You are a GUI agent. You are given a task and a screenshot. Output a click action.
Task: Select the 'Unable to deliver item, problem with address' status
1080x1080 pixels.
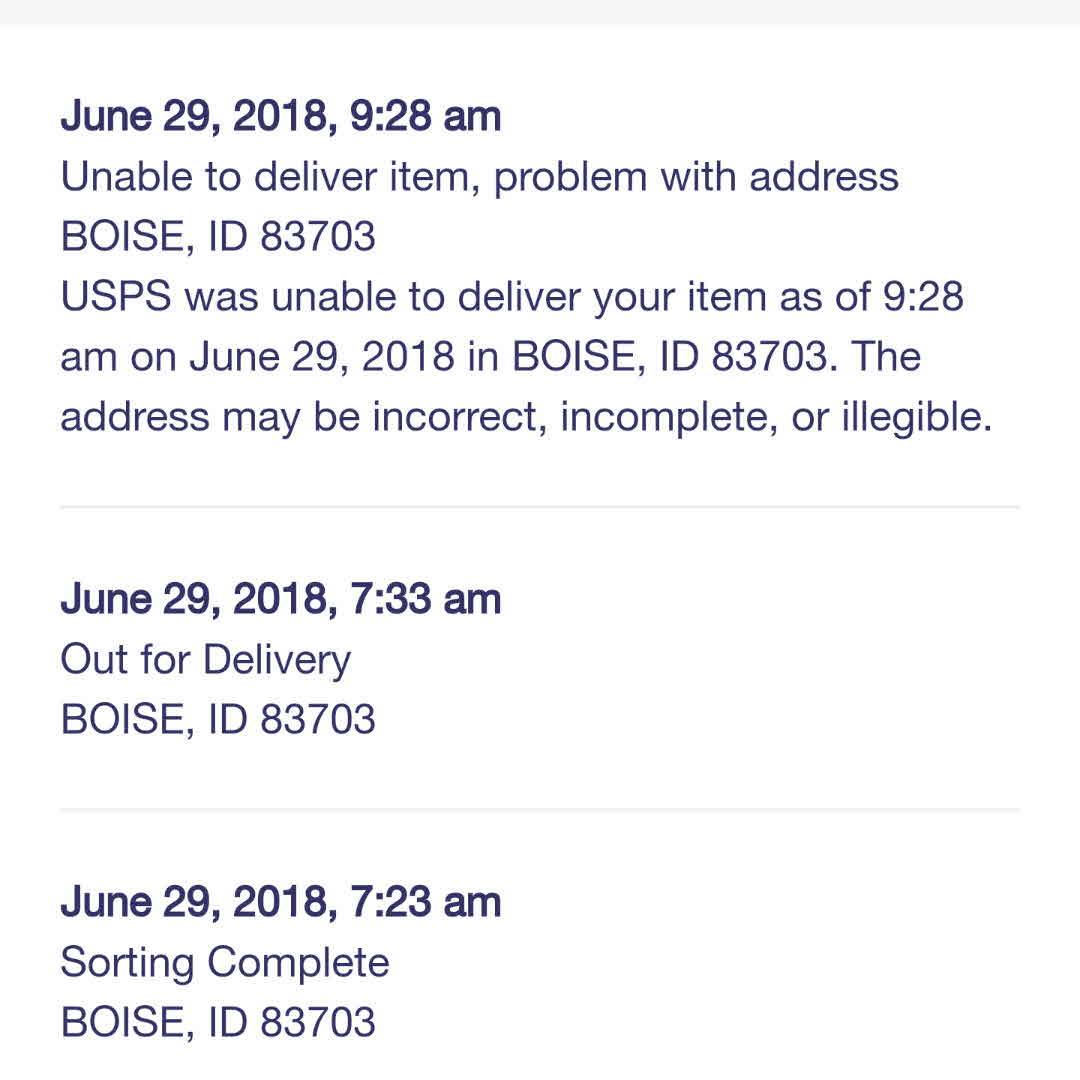[x=479, y=177]
